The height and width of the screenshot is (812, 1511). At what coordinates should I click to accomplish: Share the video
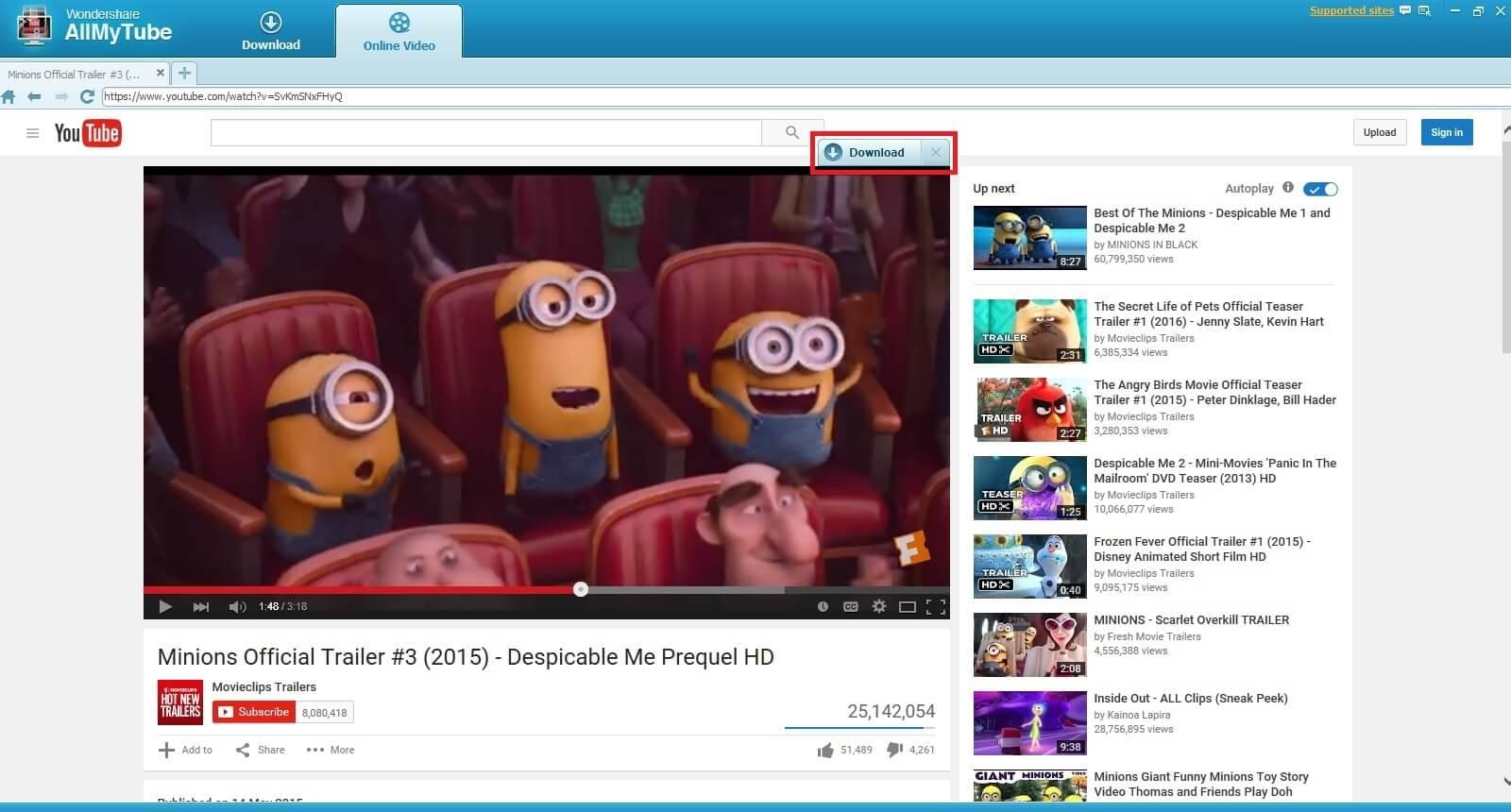point(260,750)
